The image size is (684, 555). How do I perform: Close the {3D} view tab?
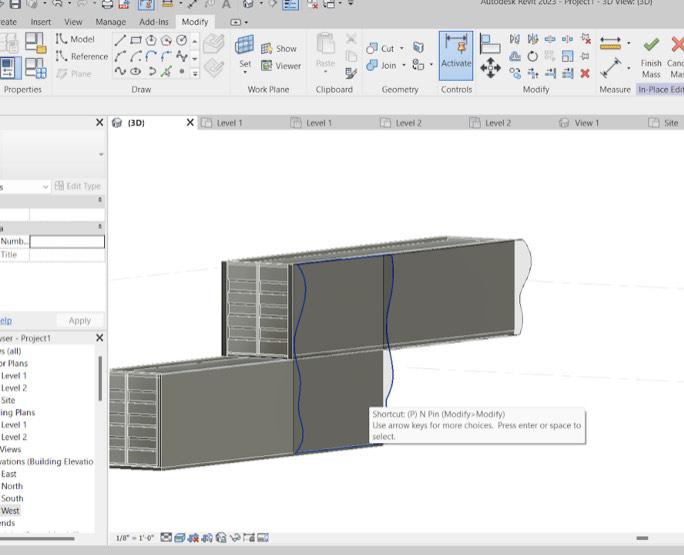pos(191,123)
